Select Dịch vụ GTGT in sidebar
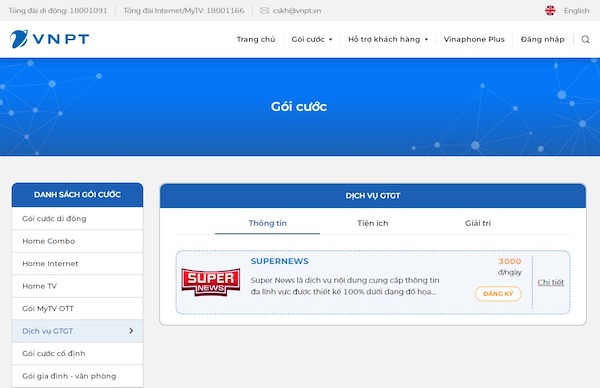 (77, 331)
